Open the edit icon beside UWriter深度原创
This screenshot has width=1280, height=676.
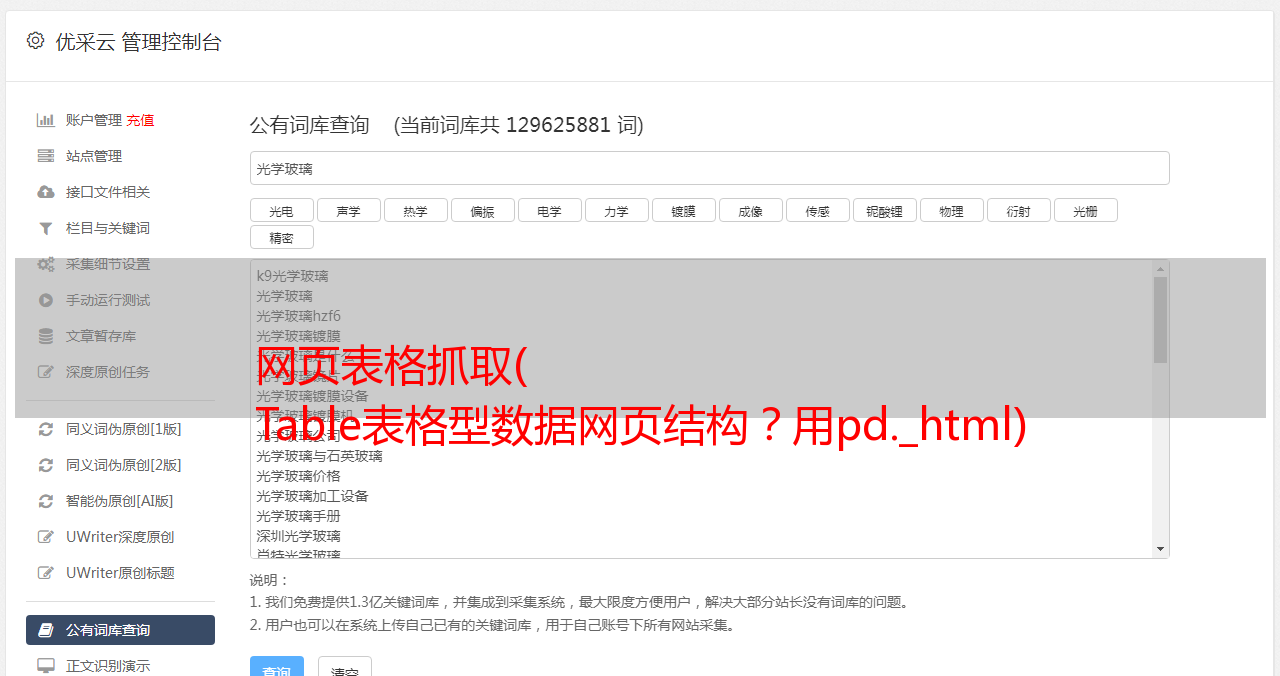45,537
